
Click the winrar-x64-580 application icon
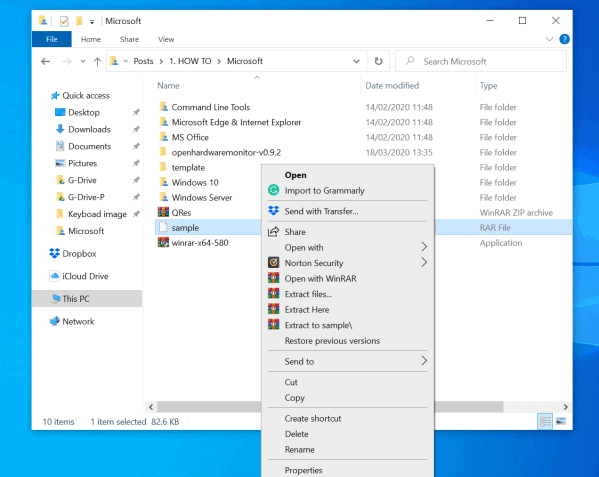[x=163, y=243]
